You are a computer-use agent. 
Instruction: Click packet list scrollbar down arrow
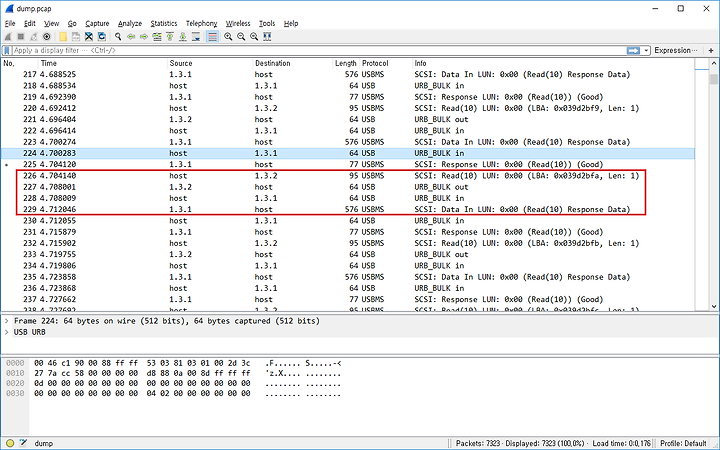[714, 306]
